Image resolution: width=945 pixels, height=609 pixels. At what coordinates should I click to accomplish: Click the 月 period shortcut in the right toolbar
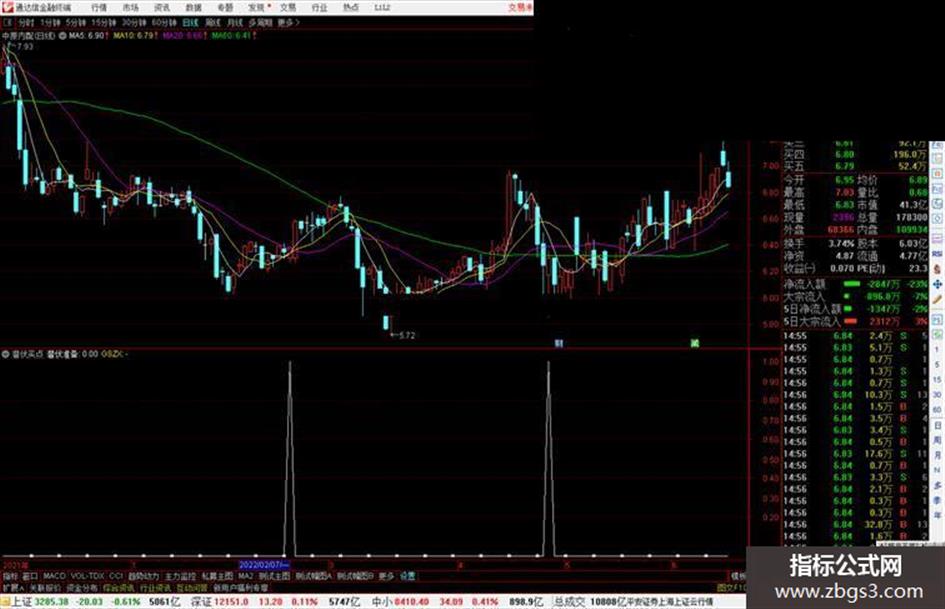(937, 455)
